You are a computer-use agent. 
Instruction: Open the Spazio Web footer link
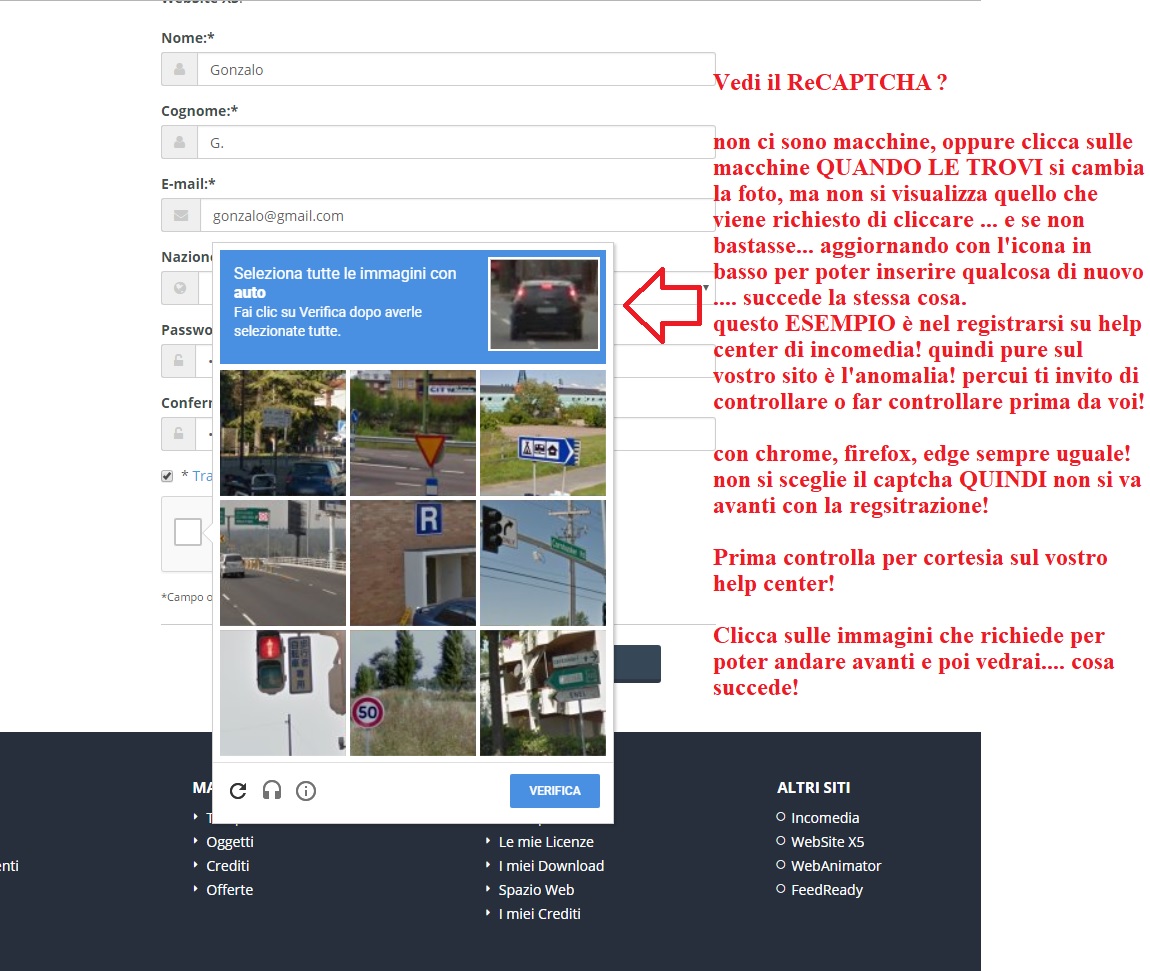(x=536, y=890)
